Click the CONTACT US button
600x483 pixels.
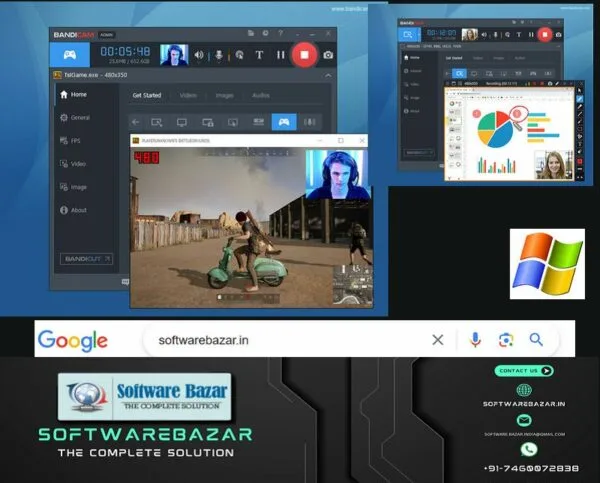524,370
